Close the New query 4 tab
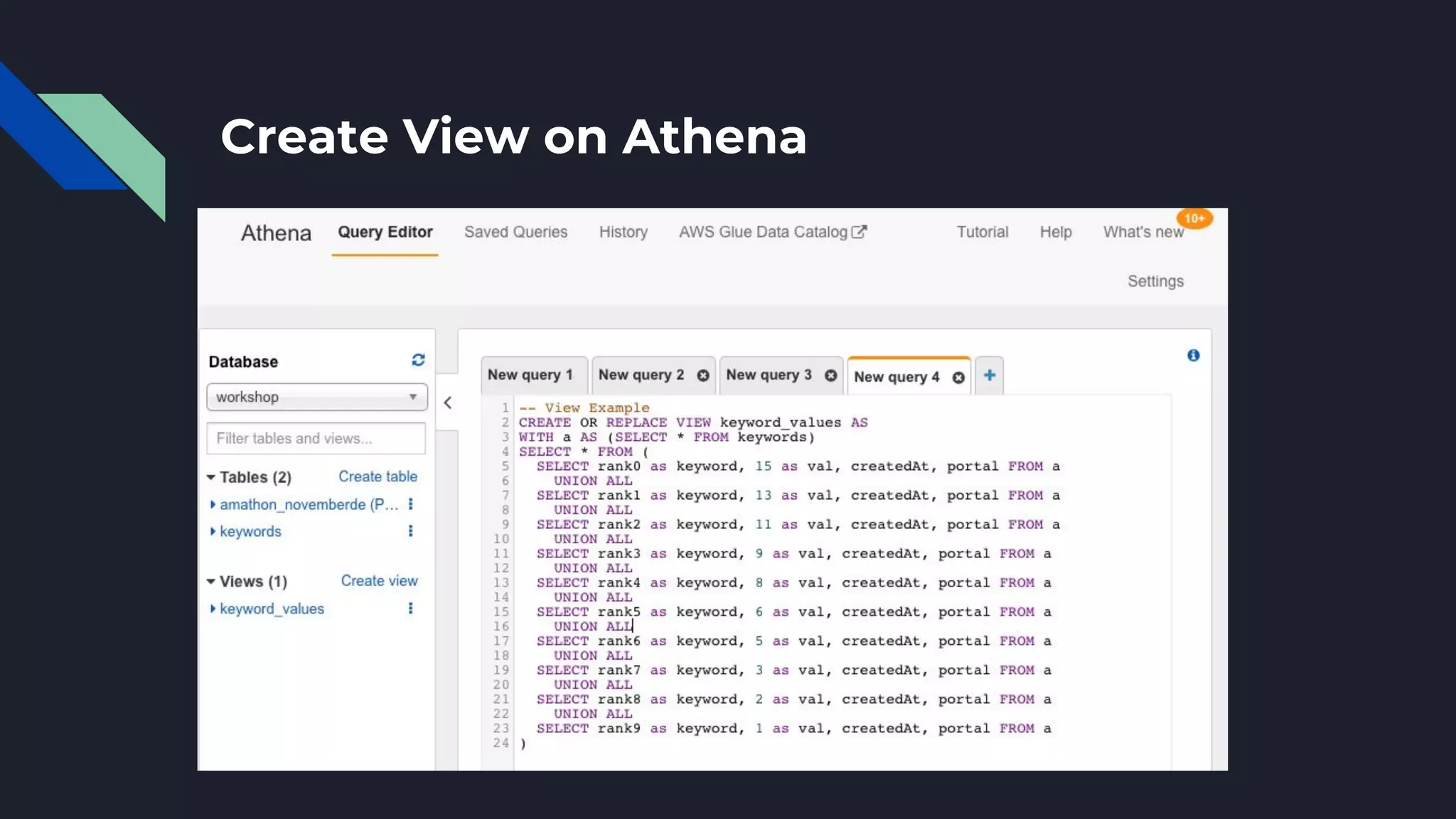The image size is (1456, 819). (958, 378)
